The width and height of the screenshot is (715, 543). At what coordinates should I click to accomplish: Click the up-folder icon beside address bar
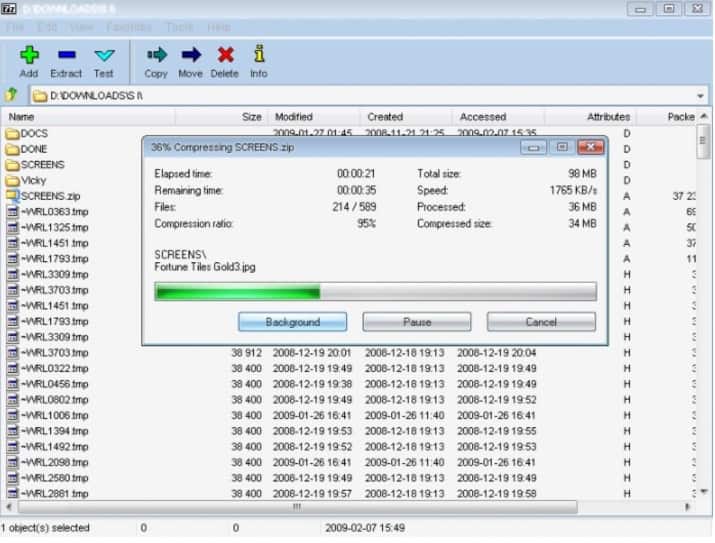(11, 95)
